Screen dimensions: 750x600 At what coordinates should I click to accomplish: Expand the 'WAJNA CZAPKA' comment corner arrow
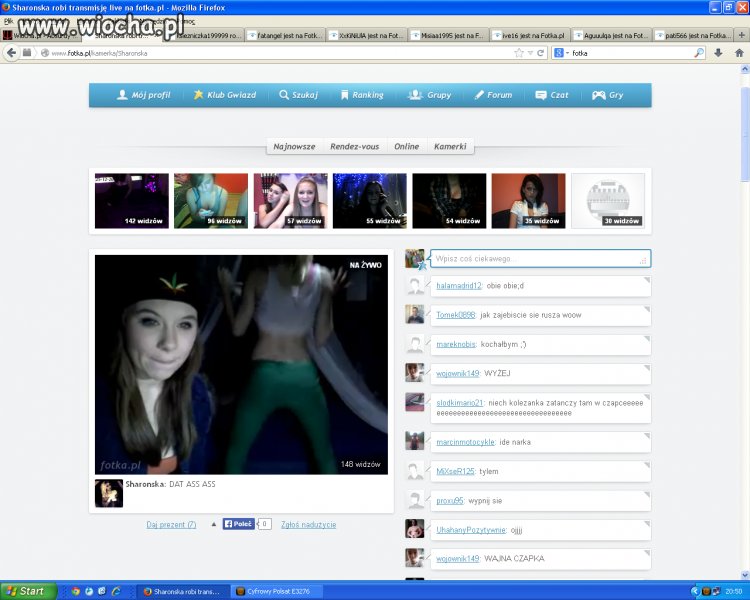[x=646, y=553]
